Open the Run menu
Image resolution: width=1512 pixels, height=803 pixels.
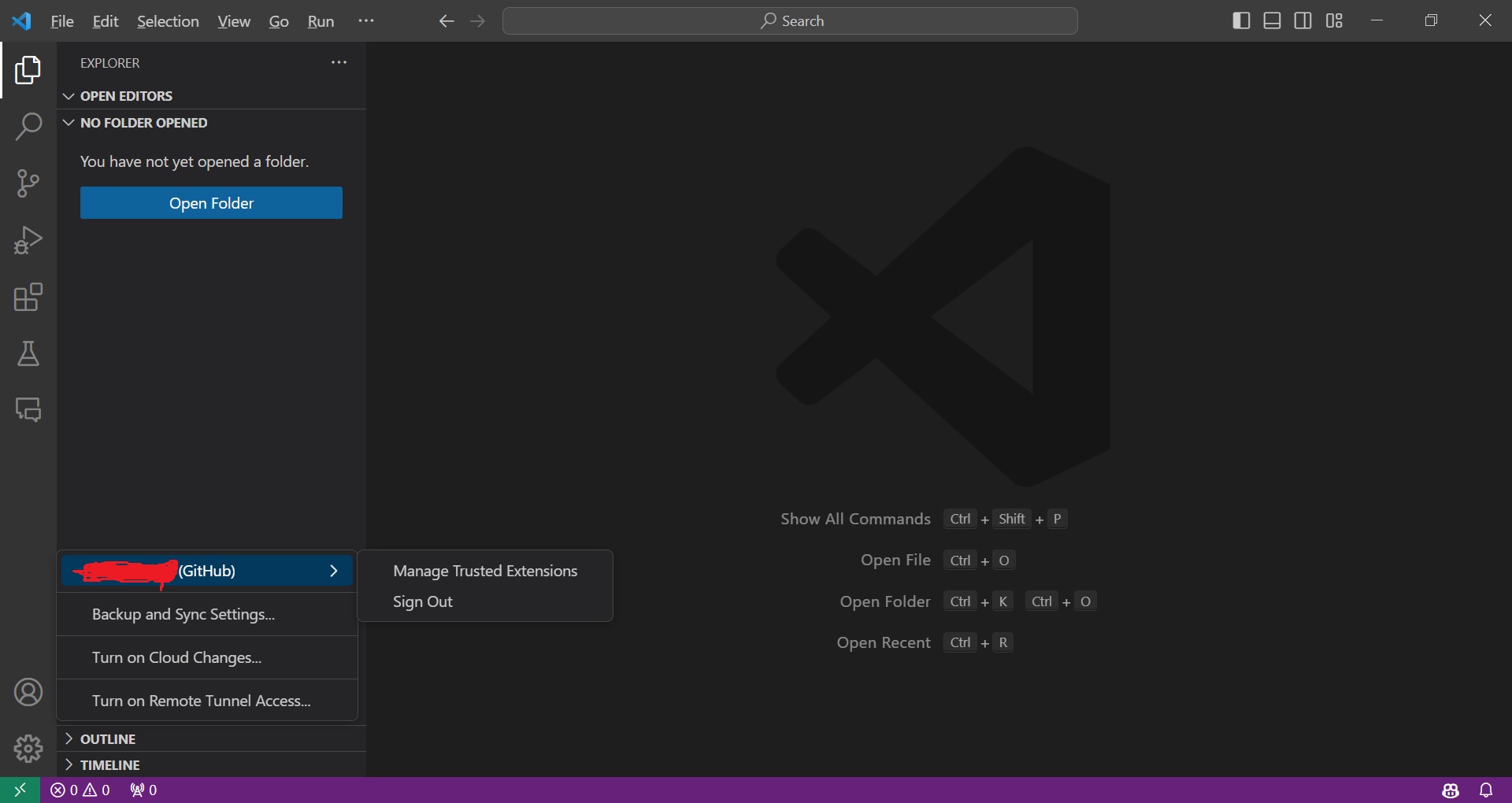(321, 21)
